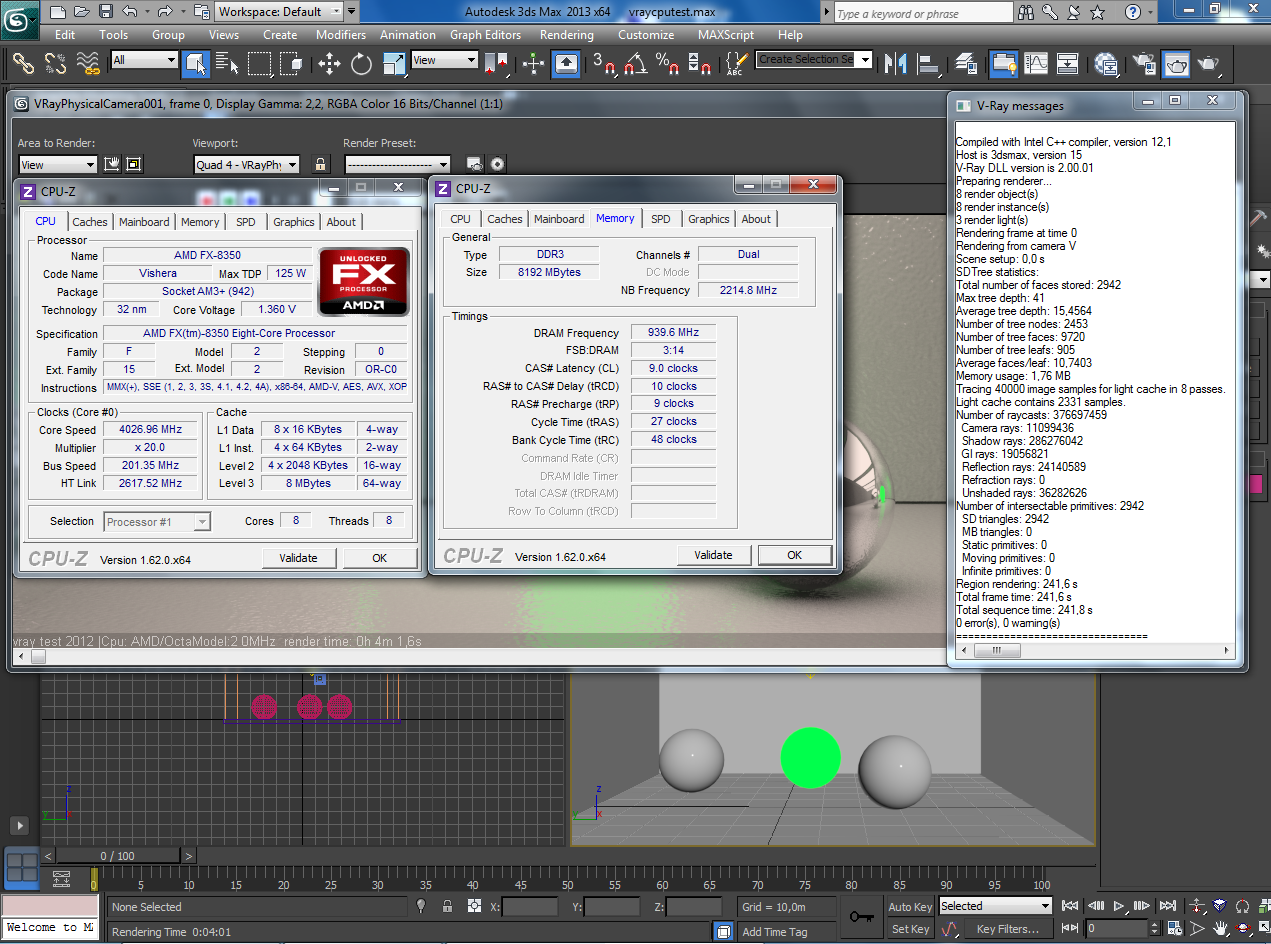The image size is (1271, 944).
Task: Activate the Select and Move tool
Action: click(x=329, y=64)
